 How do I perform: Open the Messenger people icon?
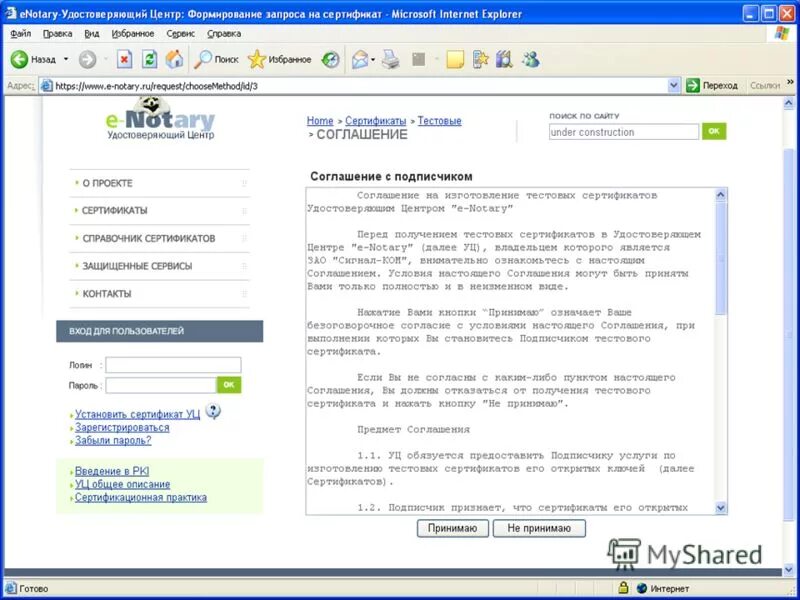(x=531, y=60)
